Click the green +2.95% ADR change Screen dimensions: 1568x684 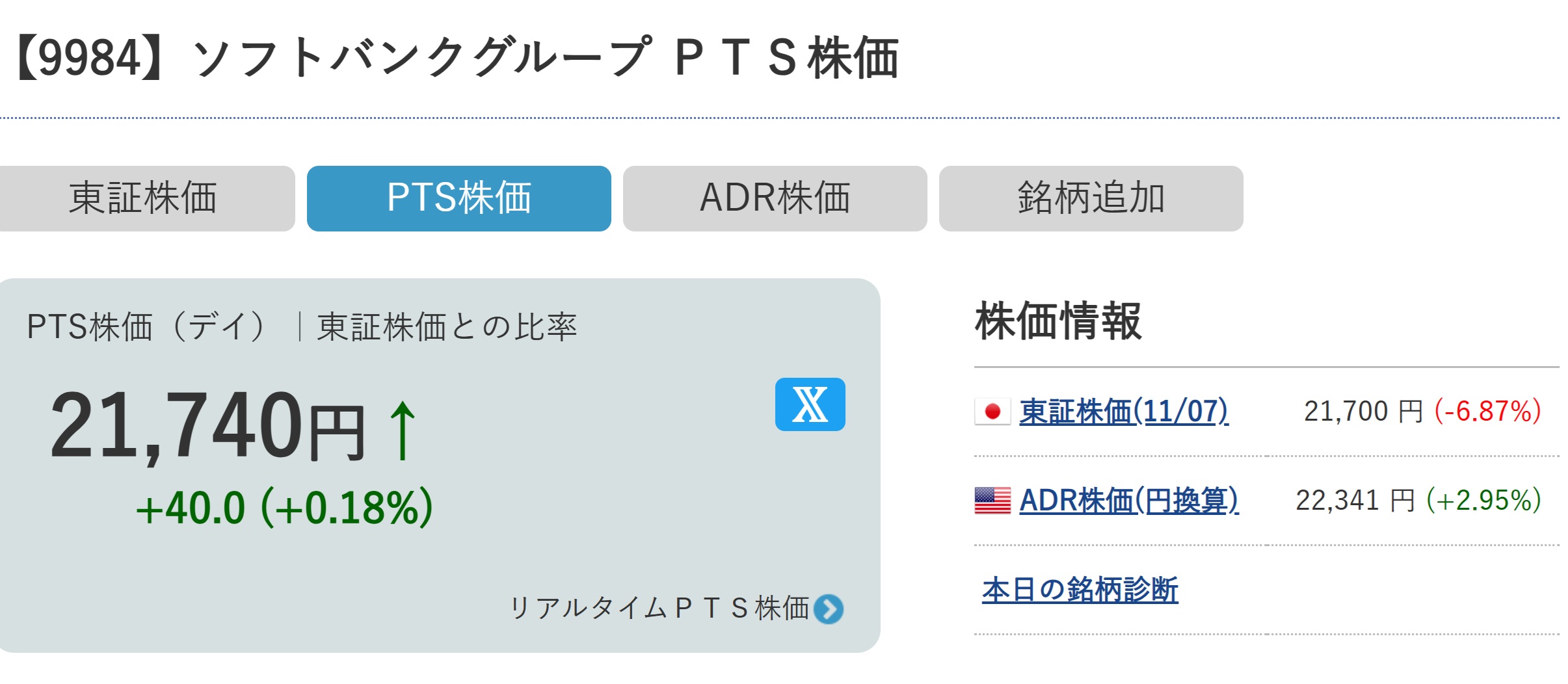pyautogui.click(x=1484, y=501)
